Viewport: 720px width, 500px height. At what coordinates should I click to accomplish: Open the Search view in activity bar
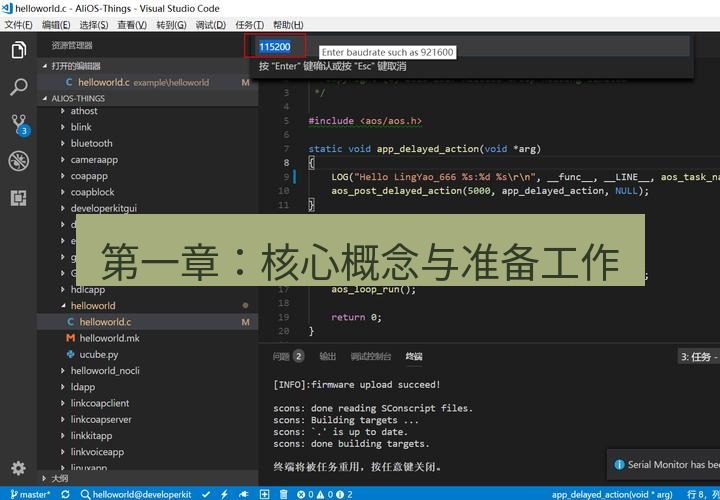18,87
